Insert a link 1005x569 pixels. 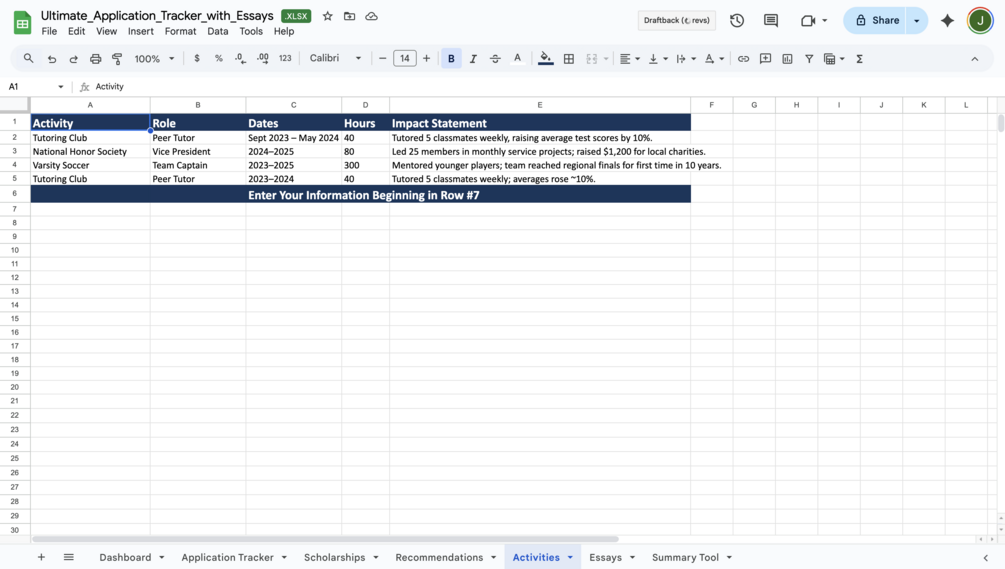point(743,58)
